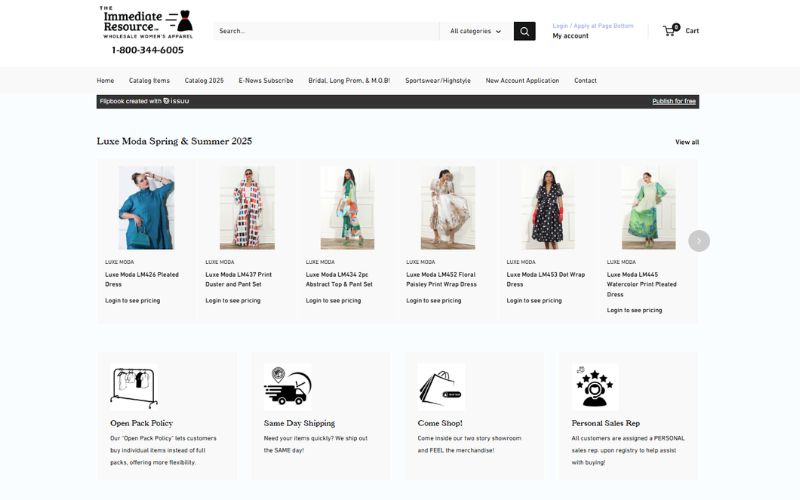Open Bridal, Long Prom, & M.O.B! menu

coord(349,81)
